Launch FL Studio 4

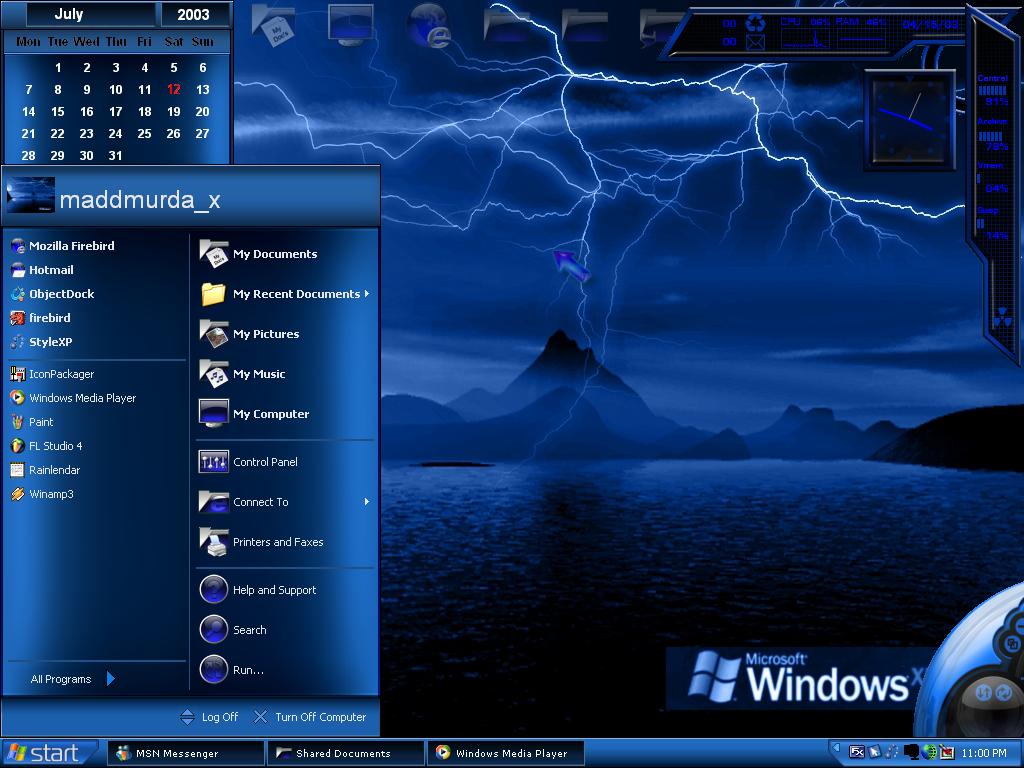coord(46,446)
